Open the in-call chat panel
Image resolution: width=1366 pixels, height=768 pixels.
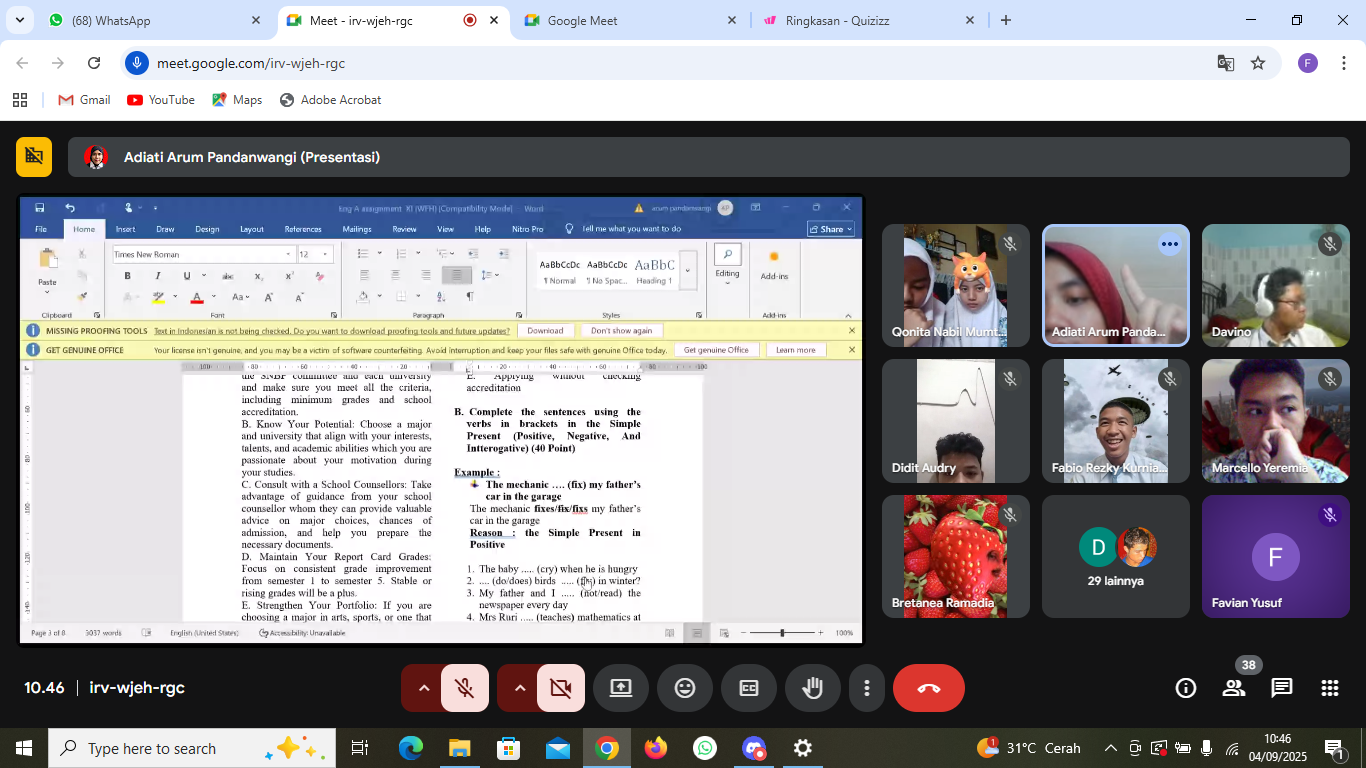1281,688
